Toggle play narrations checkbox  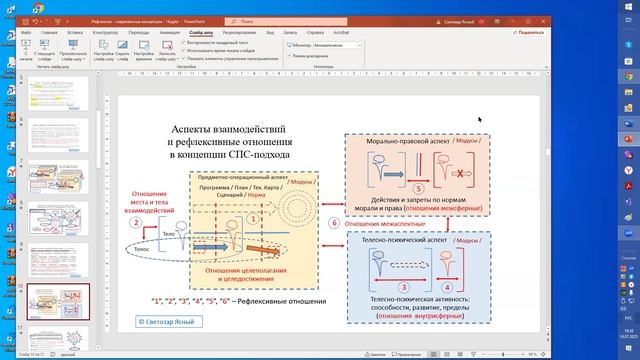click(184, 42)
